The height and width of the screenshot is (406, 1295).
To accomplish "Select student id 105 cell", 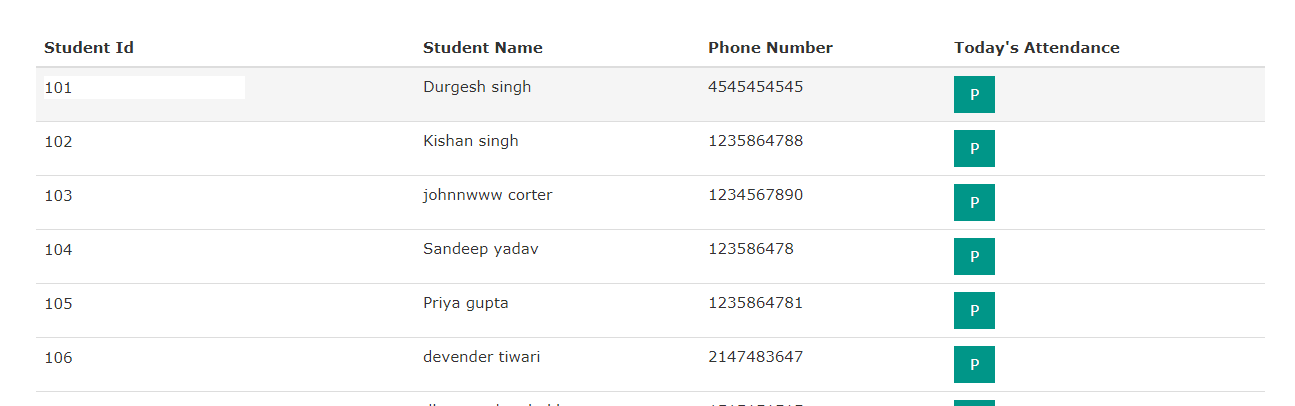I will point(58,304).
